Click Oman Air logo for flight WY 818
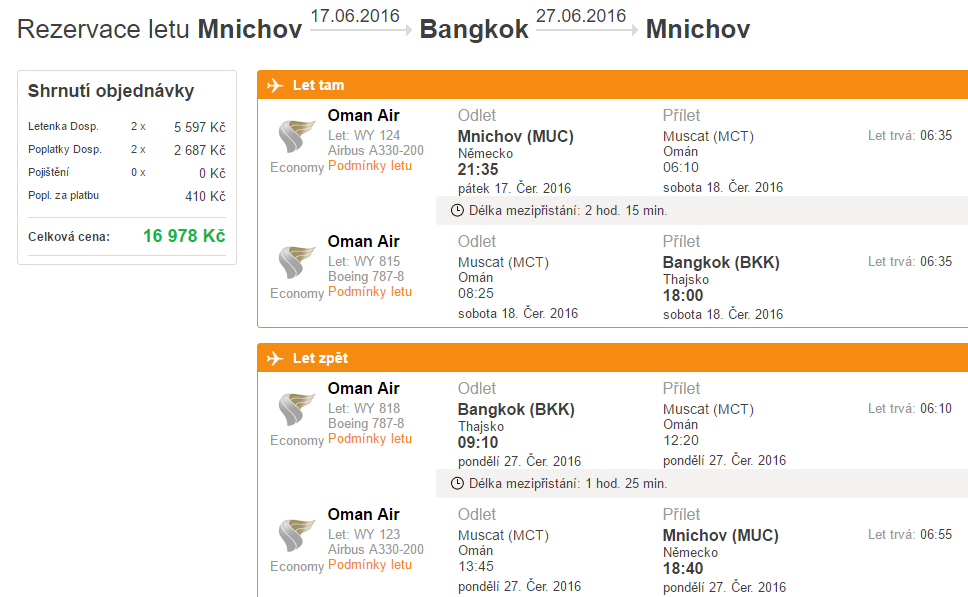 297,409
